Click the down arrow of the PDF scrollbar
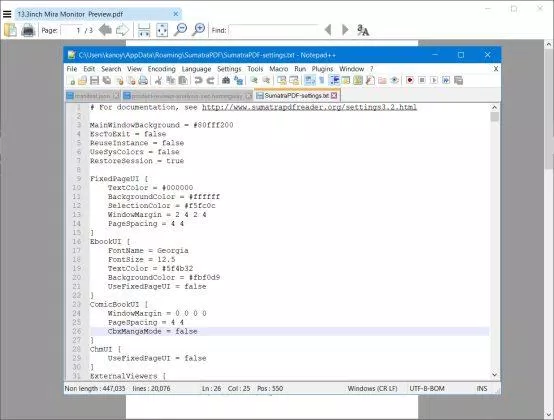Image resolution: width=554 pixels, height=420 pixels. pos(549,414)
